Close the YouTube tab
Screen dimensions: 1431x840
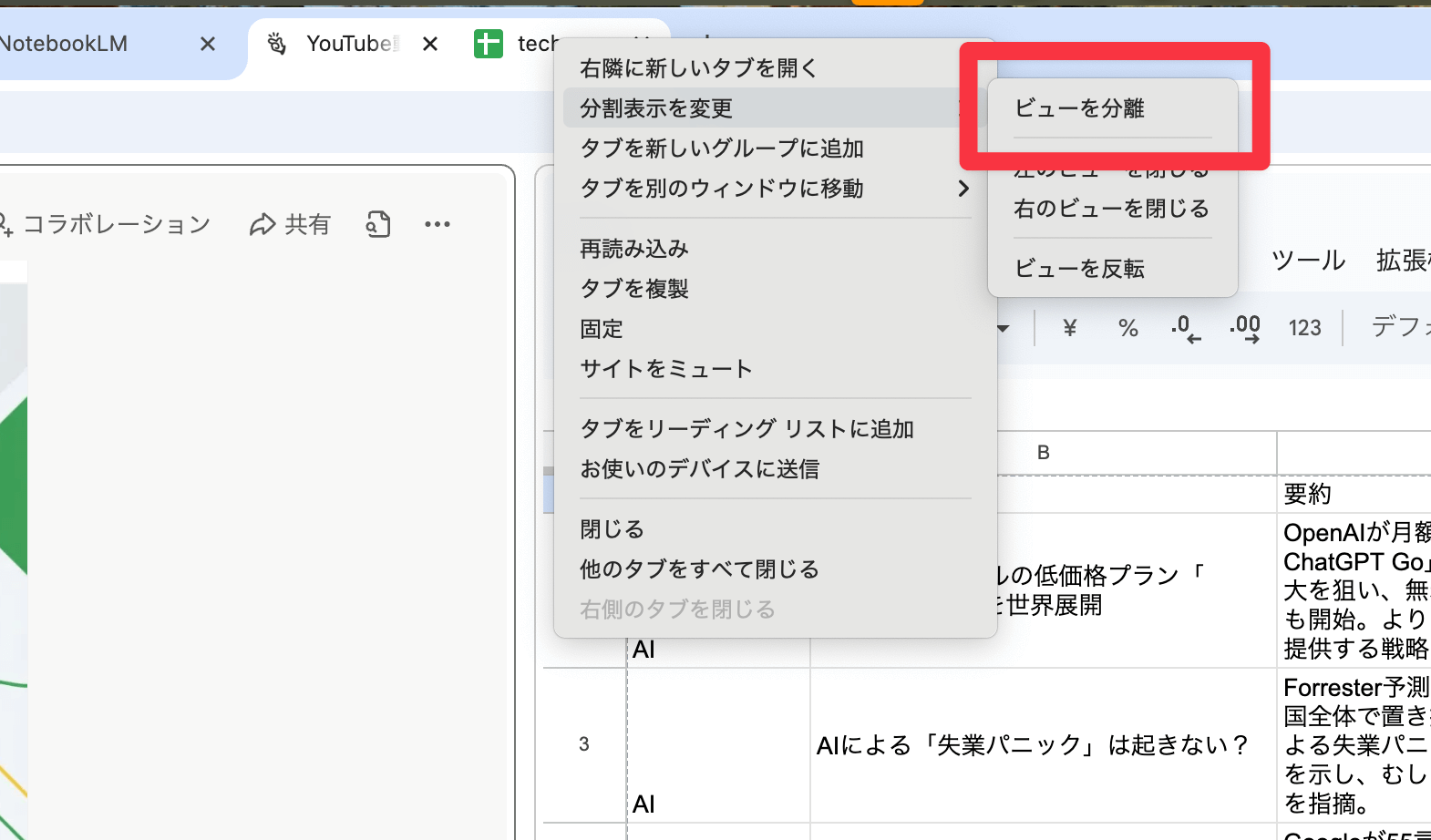[430, 44]
